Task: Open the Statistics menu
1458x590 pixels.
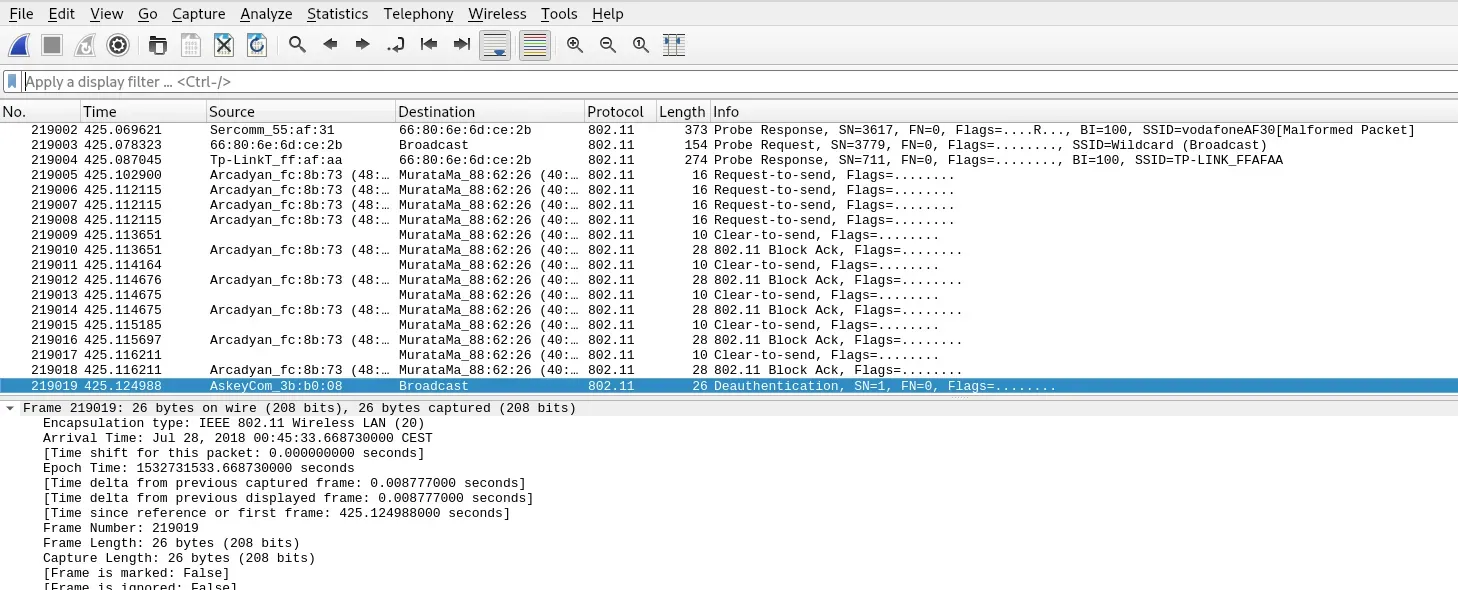Action: tap(337, 14)
